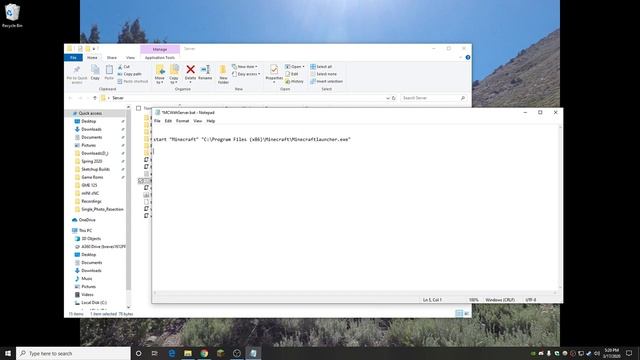Click the Notepad icon on the taskbar

point(253,353)
